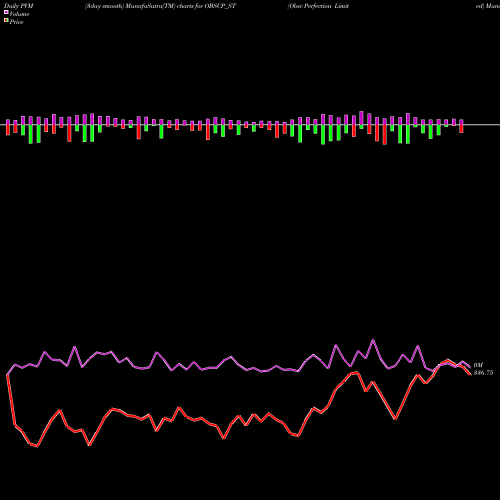Select the 'Price' legend label

[x=16, y=22]
